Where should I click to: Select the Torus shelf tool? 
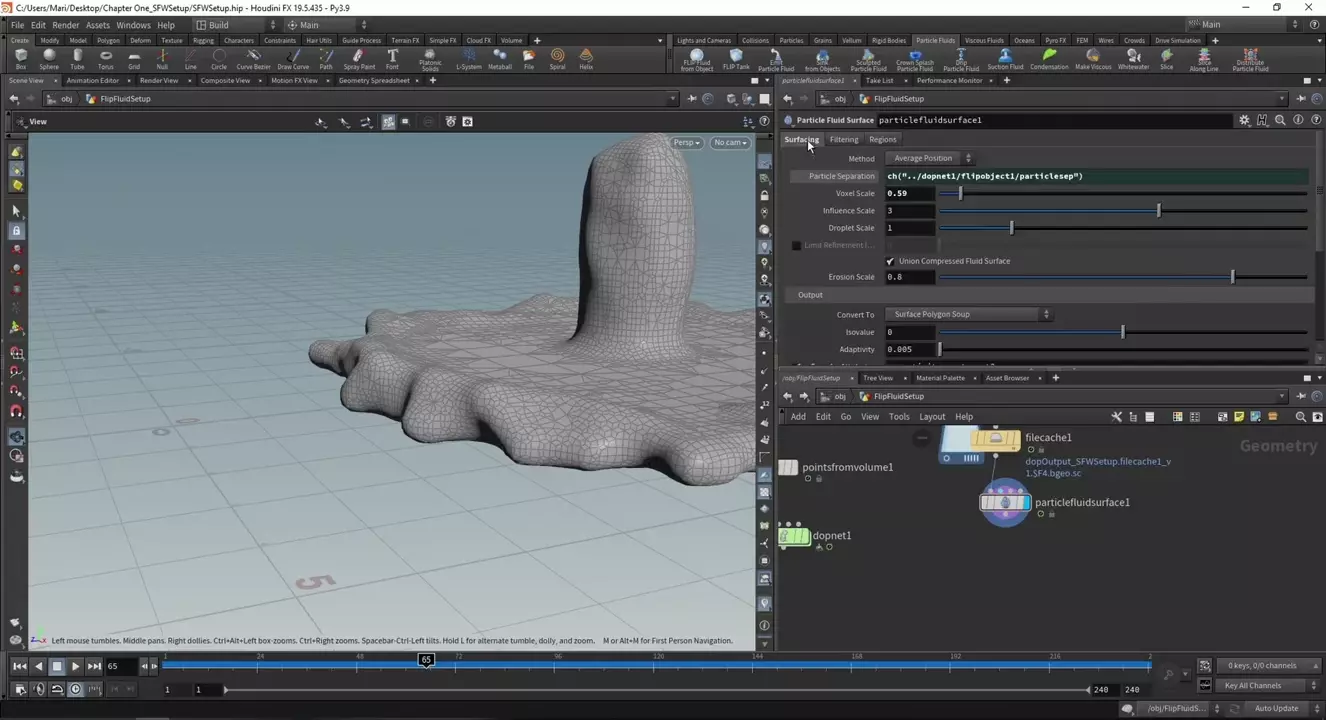[105, 59]
